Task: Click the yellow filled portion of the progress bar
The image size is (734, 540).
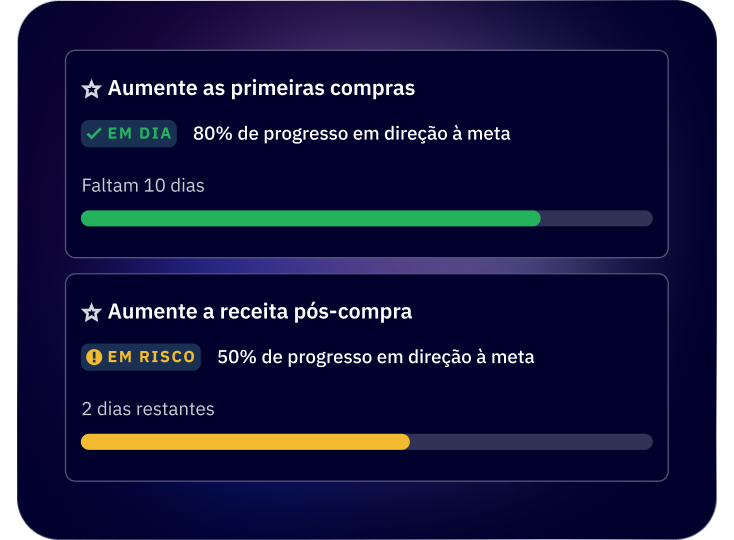Action: (245, 442)
